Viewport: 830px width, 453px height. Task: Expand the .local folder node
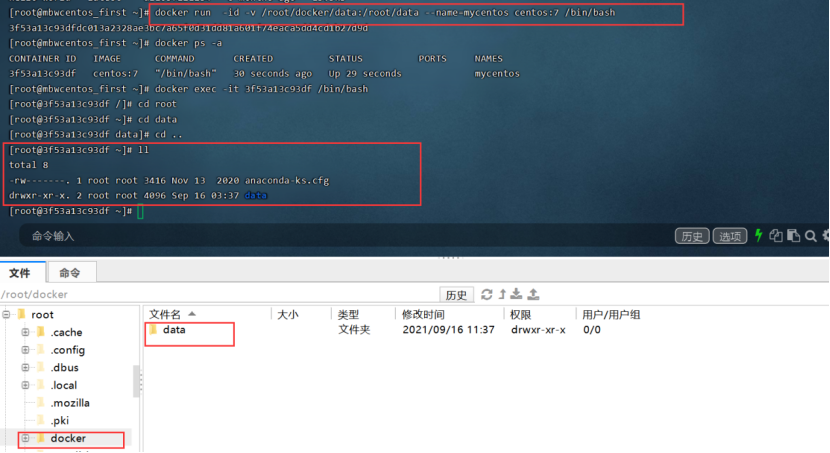point(25,385)
